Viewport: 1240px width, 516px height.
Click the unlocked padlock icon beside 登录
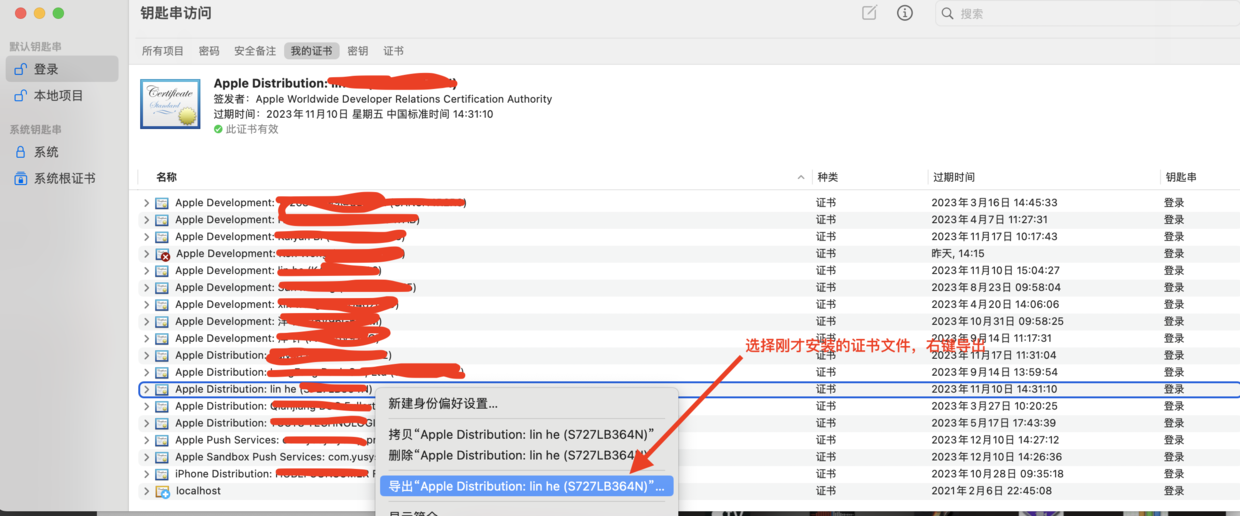pos(20,69)
